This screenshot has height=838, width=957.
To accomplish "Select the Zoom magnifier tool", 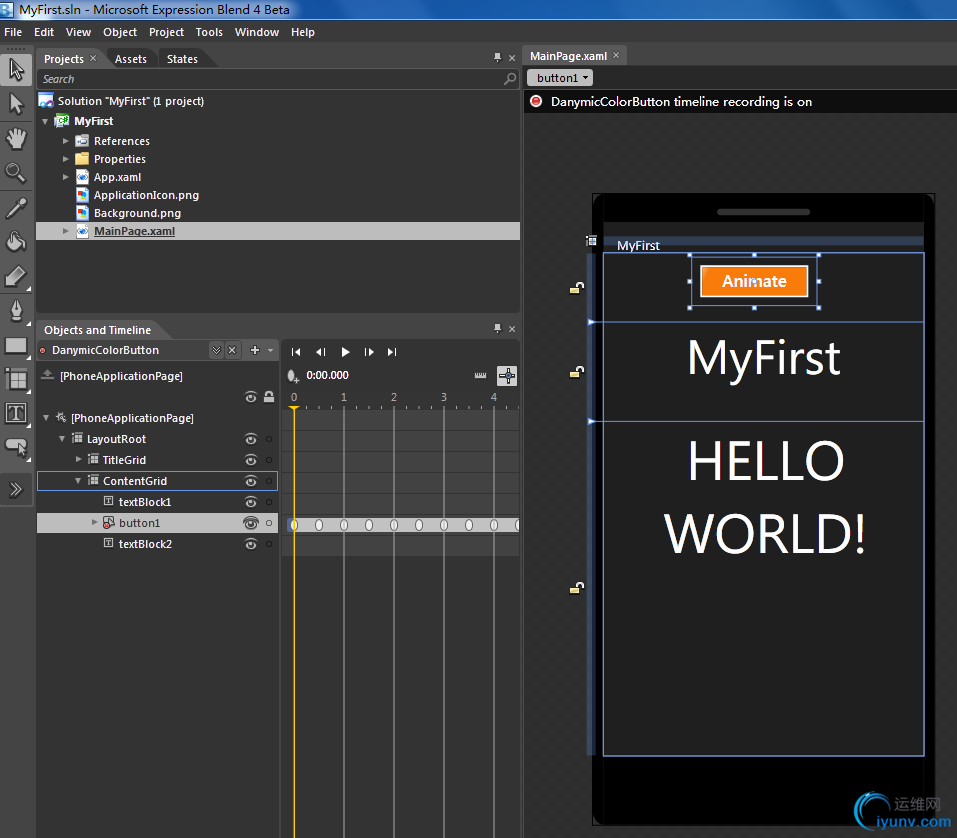I will tap(16, 173).
